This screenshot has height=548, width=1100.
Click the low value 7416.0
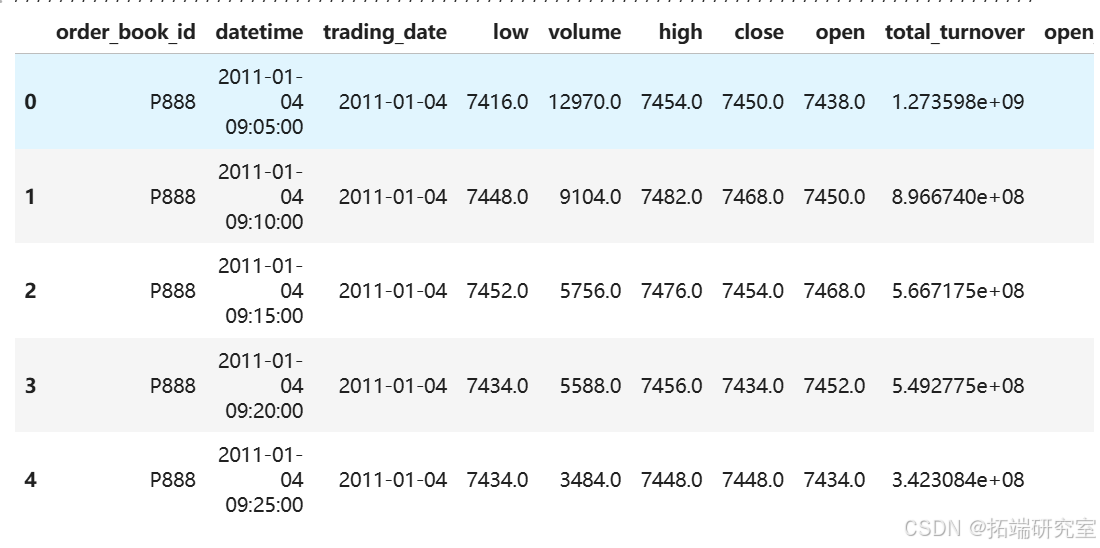click(x=497, y=102)
